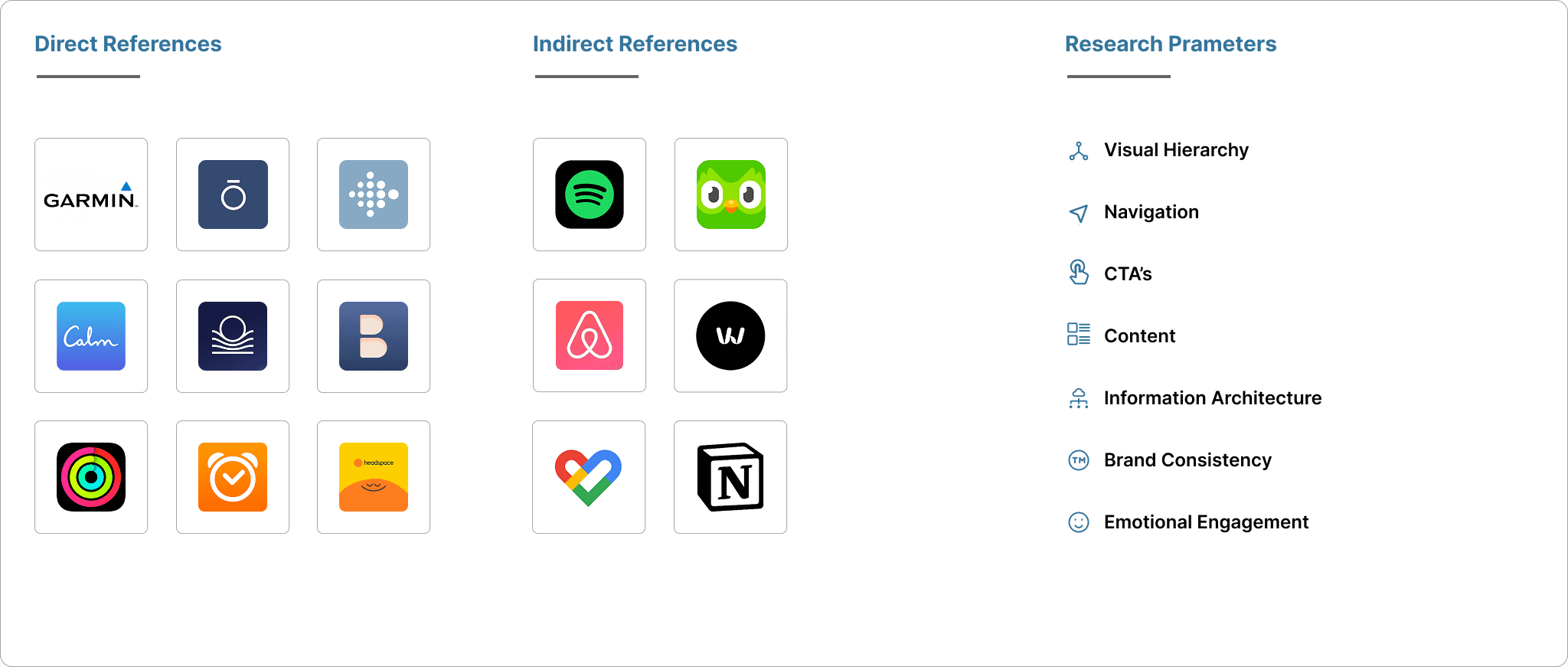Click the Spotify app icon
Screen dimensions: 1568x667
point(590,195)
